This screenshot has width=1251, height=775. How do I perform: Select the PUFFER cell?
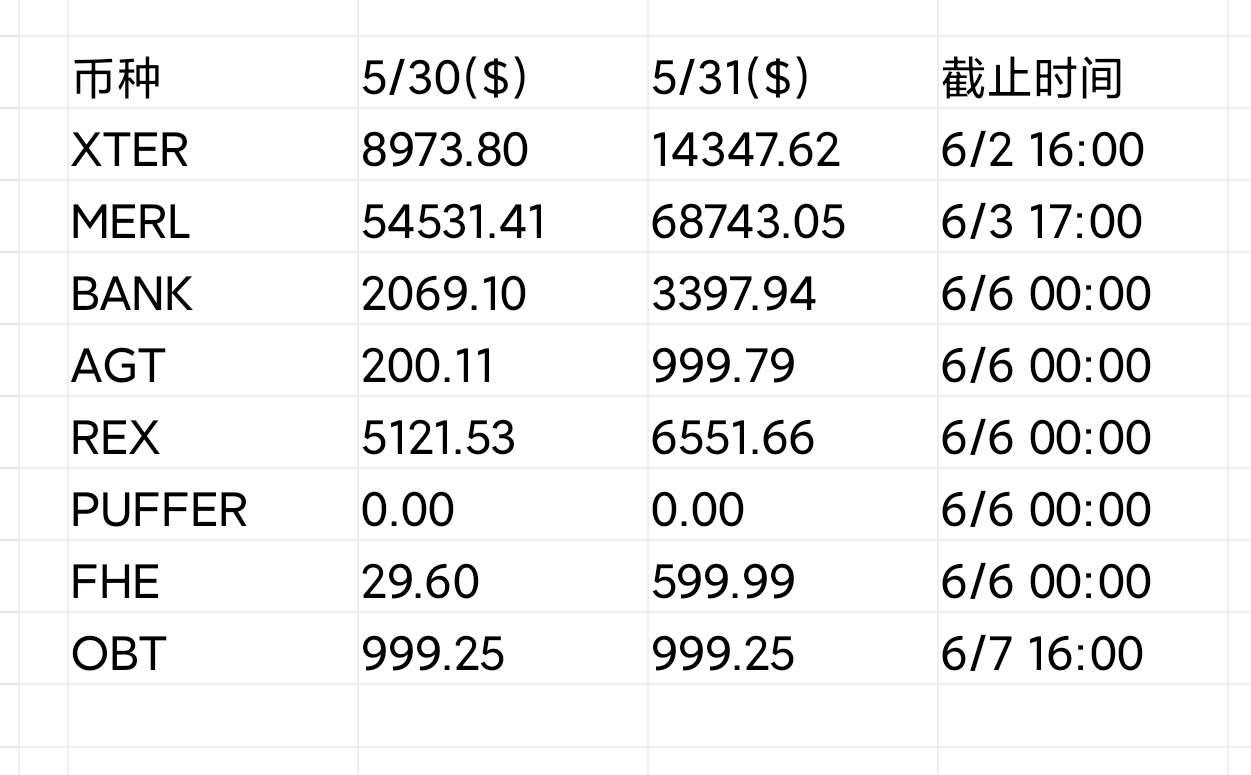[213, 505]
